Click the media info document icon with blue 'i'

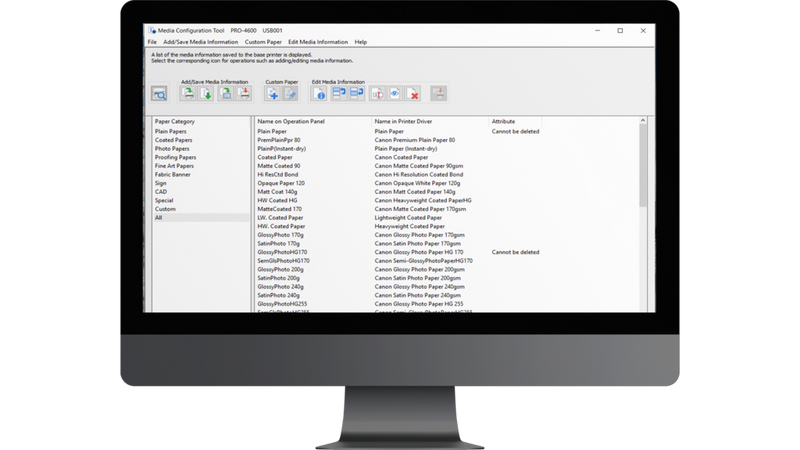pos(319,93)
